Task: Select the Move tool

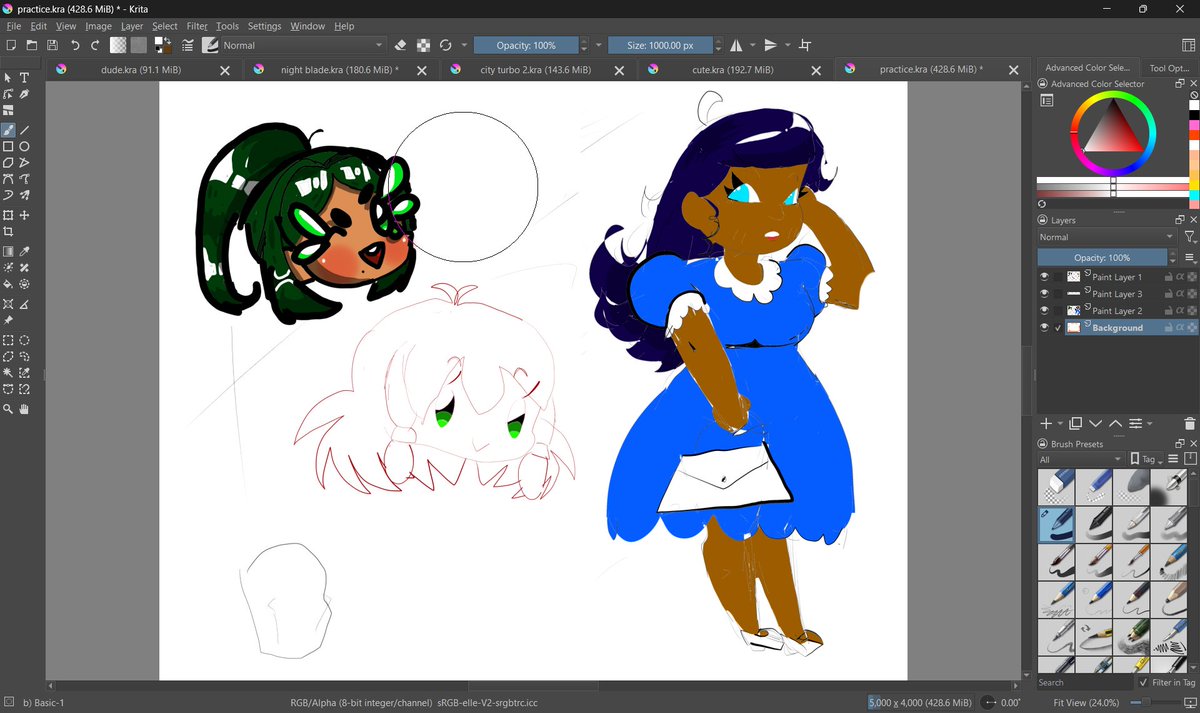Action: pos(25,215)
